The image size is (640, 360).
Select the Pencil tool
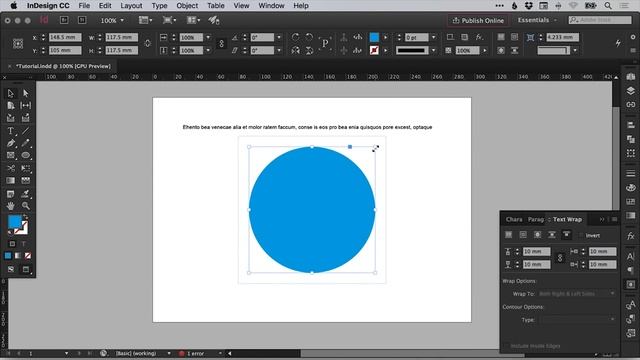click(x=26, y=143)
